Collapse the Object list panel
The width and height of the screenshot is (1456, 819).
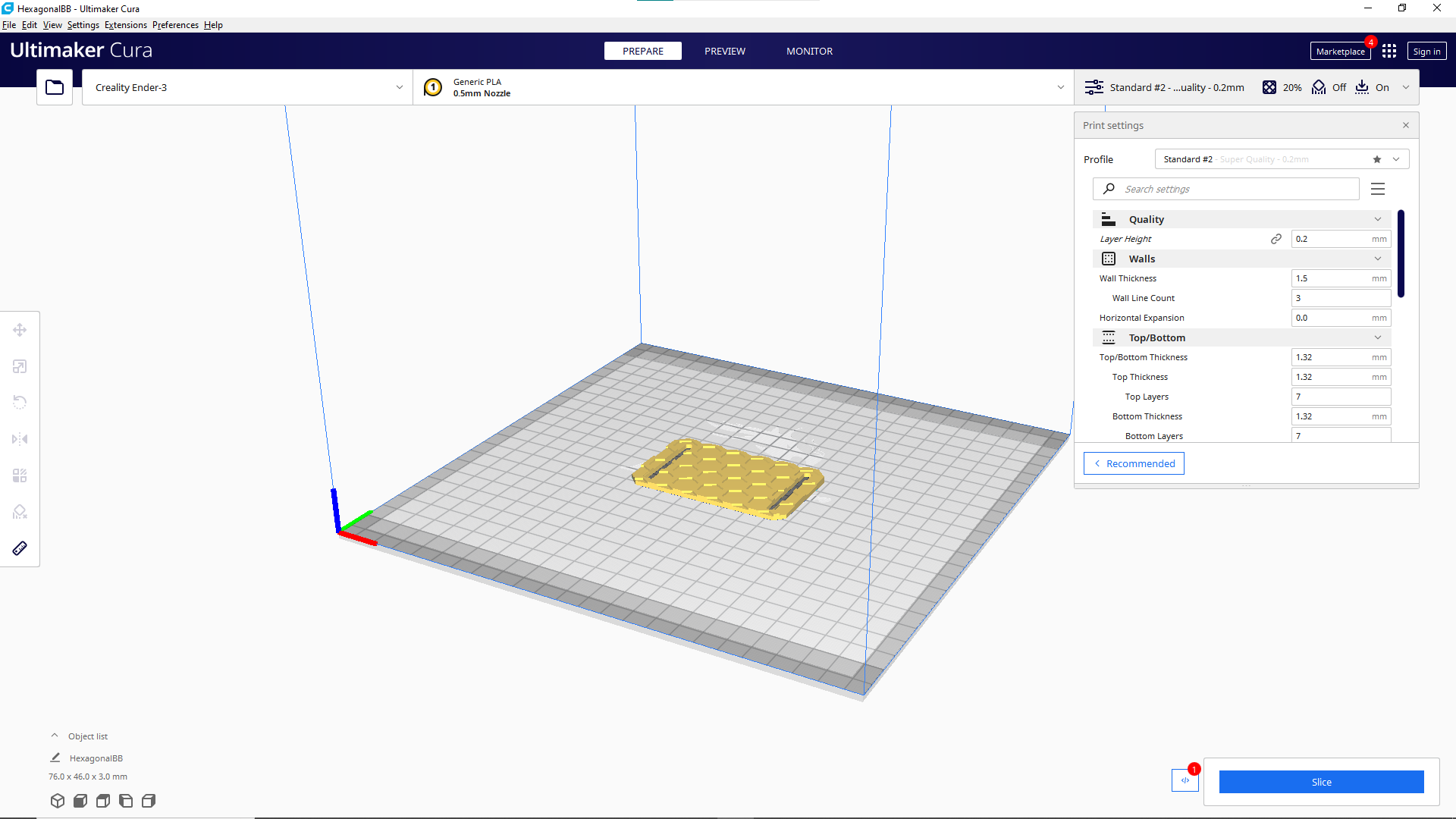55,736
